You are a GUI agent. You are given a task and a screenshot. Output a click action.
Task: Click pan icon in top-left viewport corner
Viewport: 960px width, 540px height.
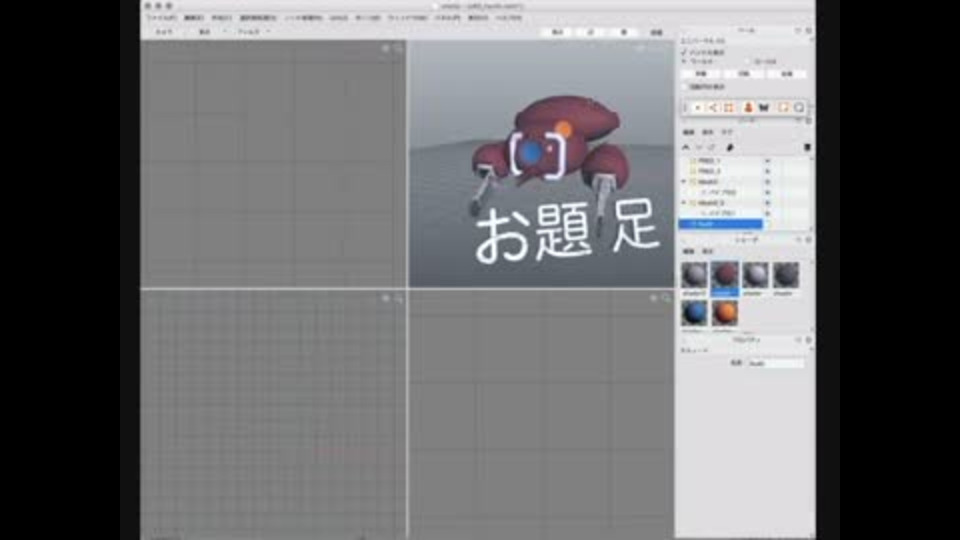pos(386,48)
